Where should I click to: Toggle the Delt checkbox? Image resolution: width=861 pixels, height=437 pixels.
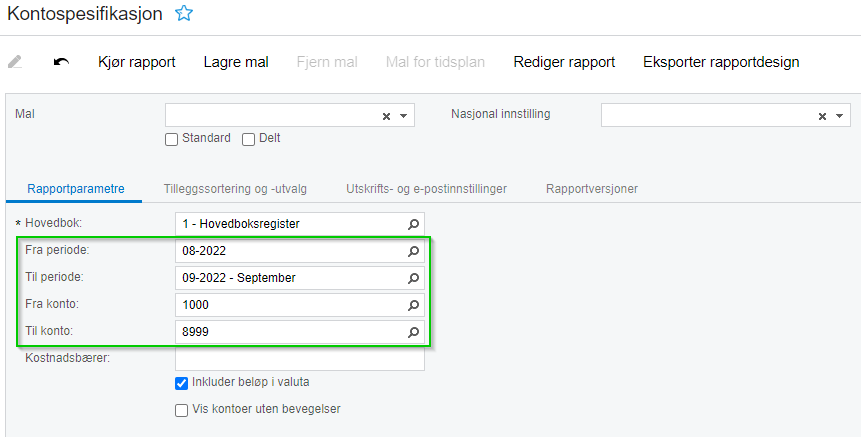click(248, 139)
